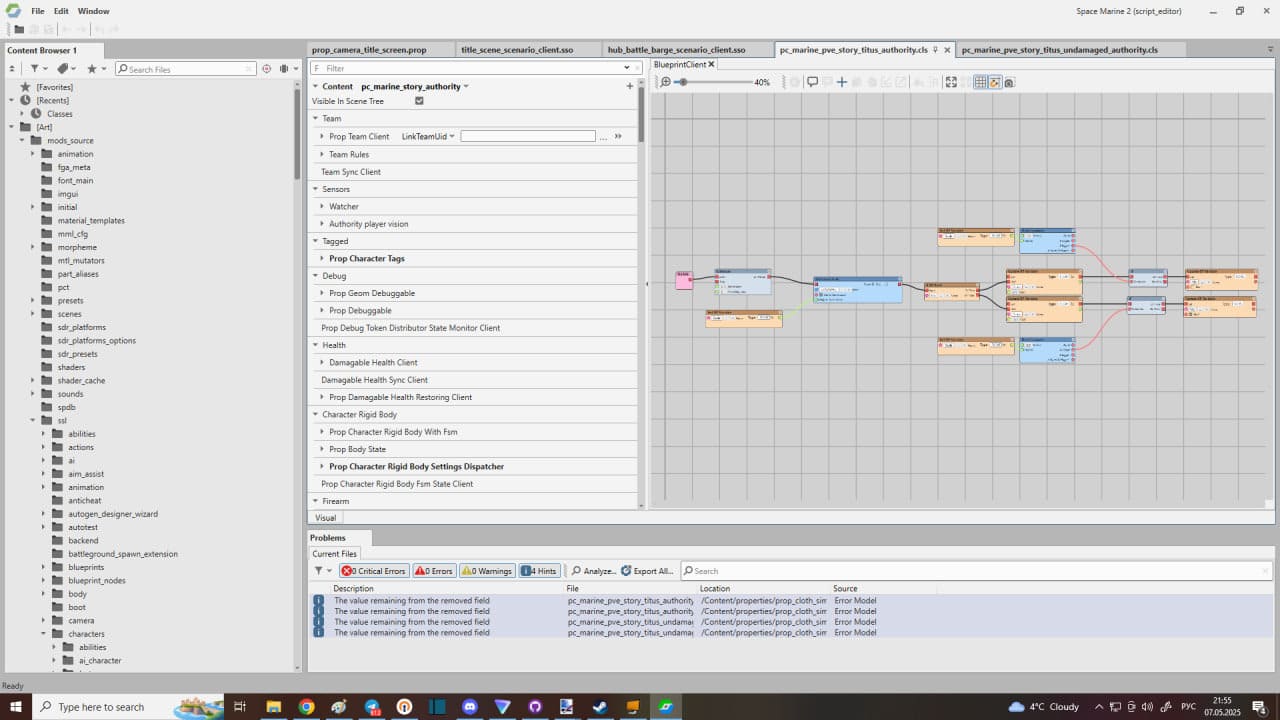Click the fit-to-screen icon in blueprint toolbar
1280x720 pixels.
point(951,82)
